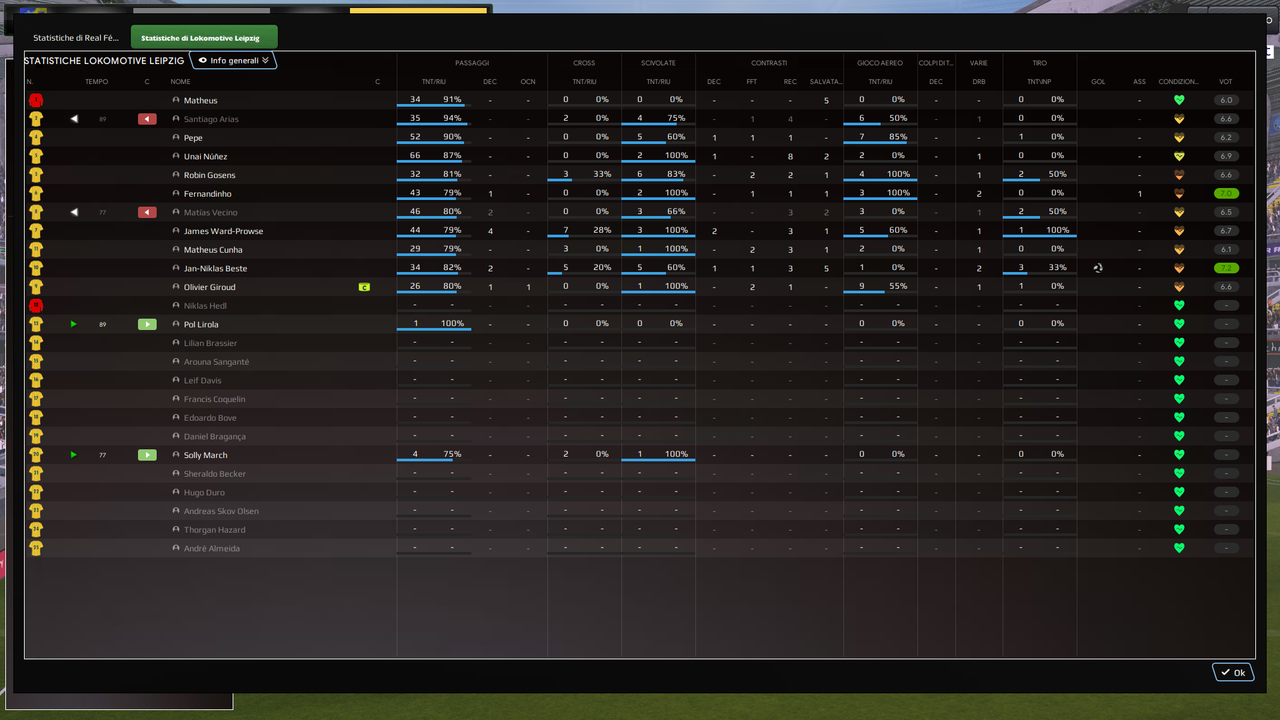
Task: Click the substituted-on green arrow badge for Solly March
Action: (147, 455)
